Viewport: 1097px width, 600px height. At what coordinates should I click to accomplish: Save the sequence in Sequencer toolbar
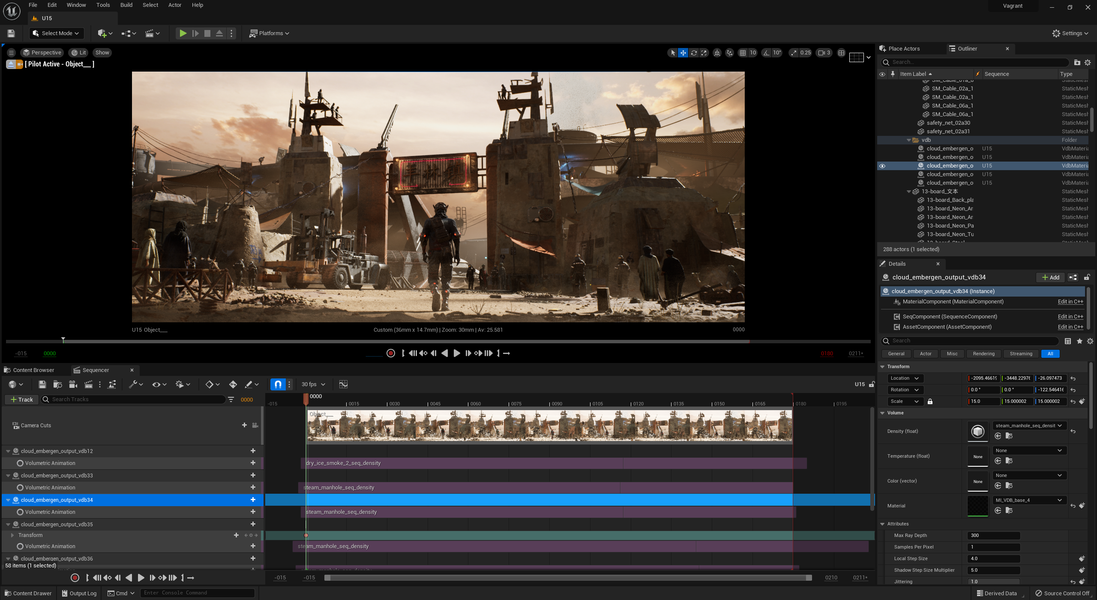click(42, 384)
